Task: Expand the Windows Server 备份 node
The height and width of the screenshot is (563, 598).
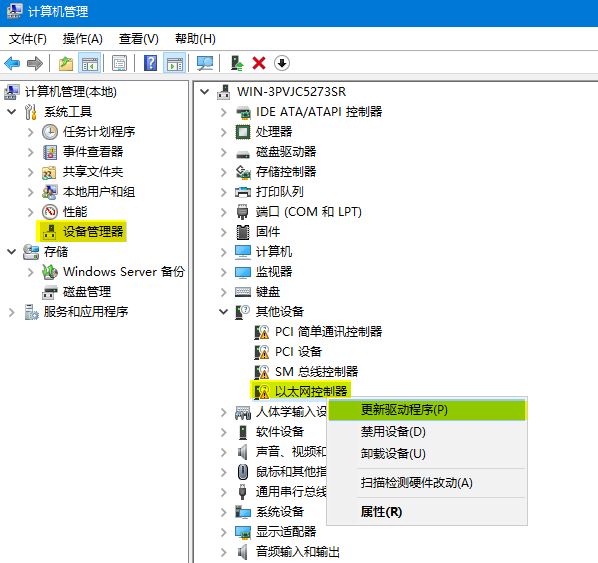Action: tap(31, 272)
